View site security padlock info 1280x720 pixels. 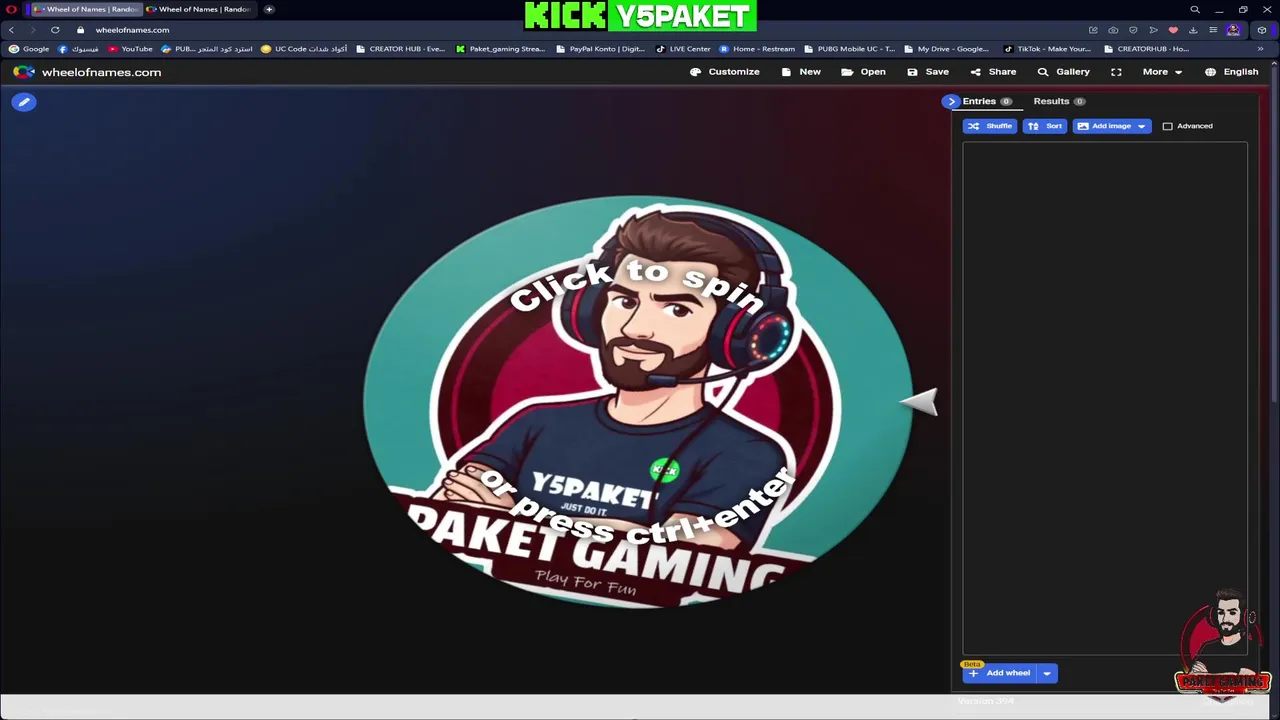[80, 30]
